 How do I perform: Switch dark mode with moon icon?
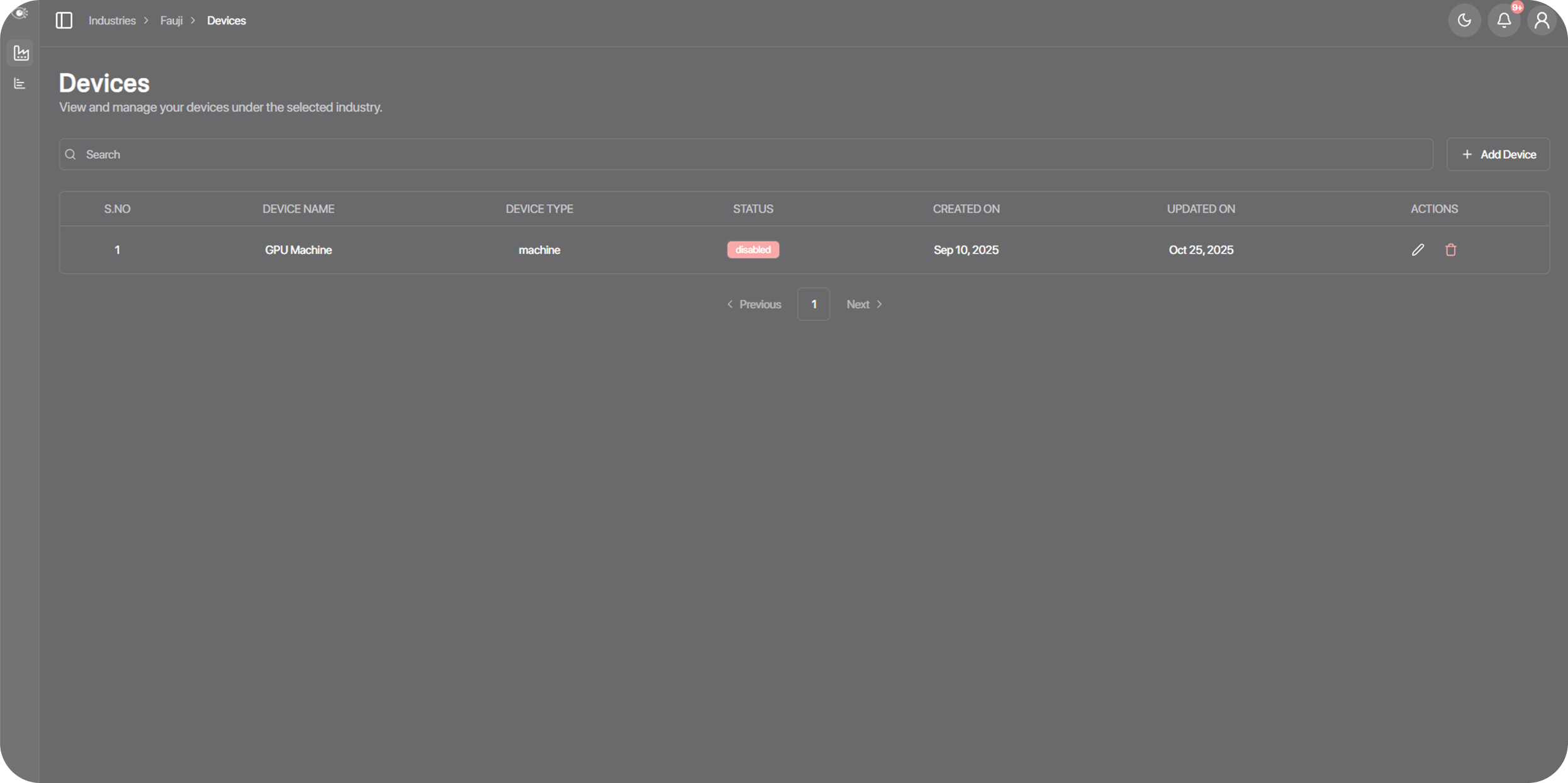(1464, 21)
